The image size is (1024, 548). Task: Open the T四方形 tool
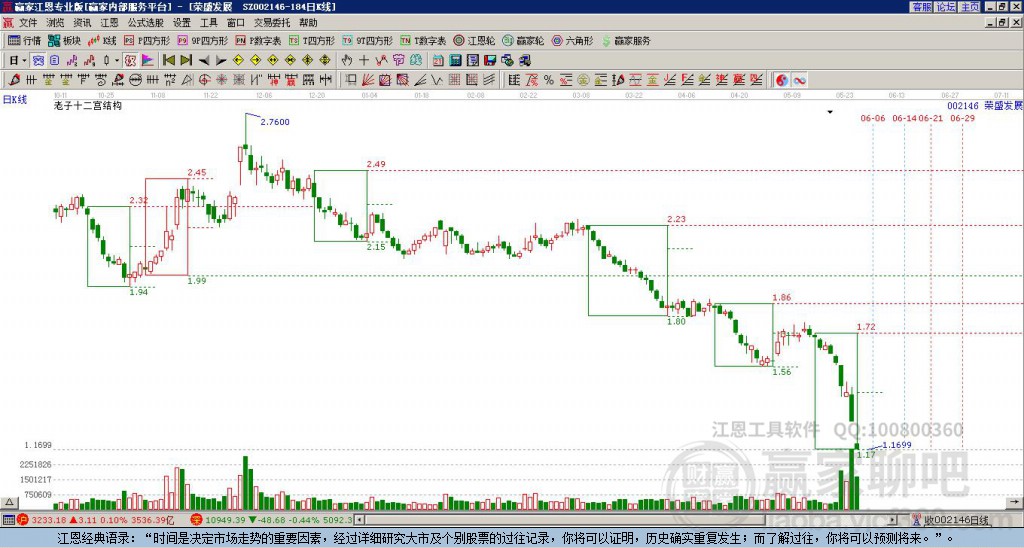312,40
